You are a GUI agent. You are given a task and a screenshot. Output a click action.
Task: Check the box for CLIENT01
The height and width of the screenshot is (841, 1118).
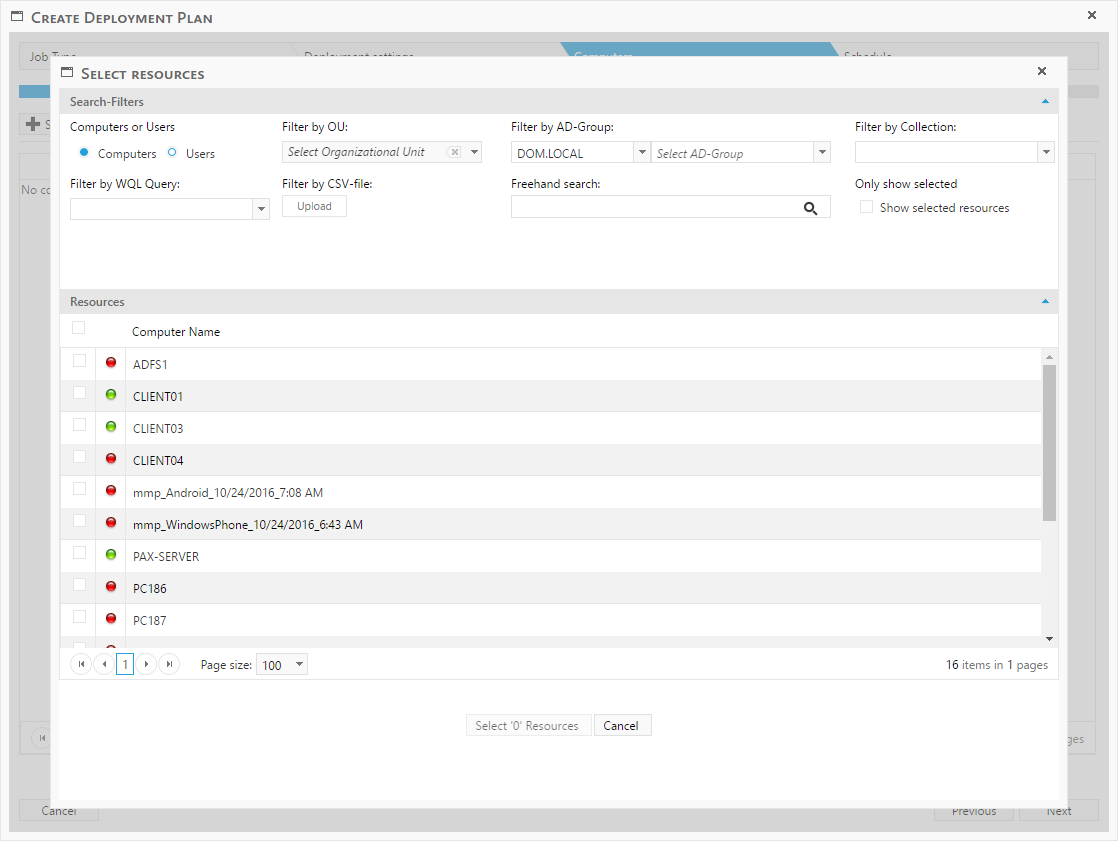coord(80,393)
